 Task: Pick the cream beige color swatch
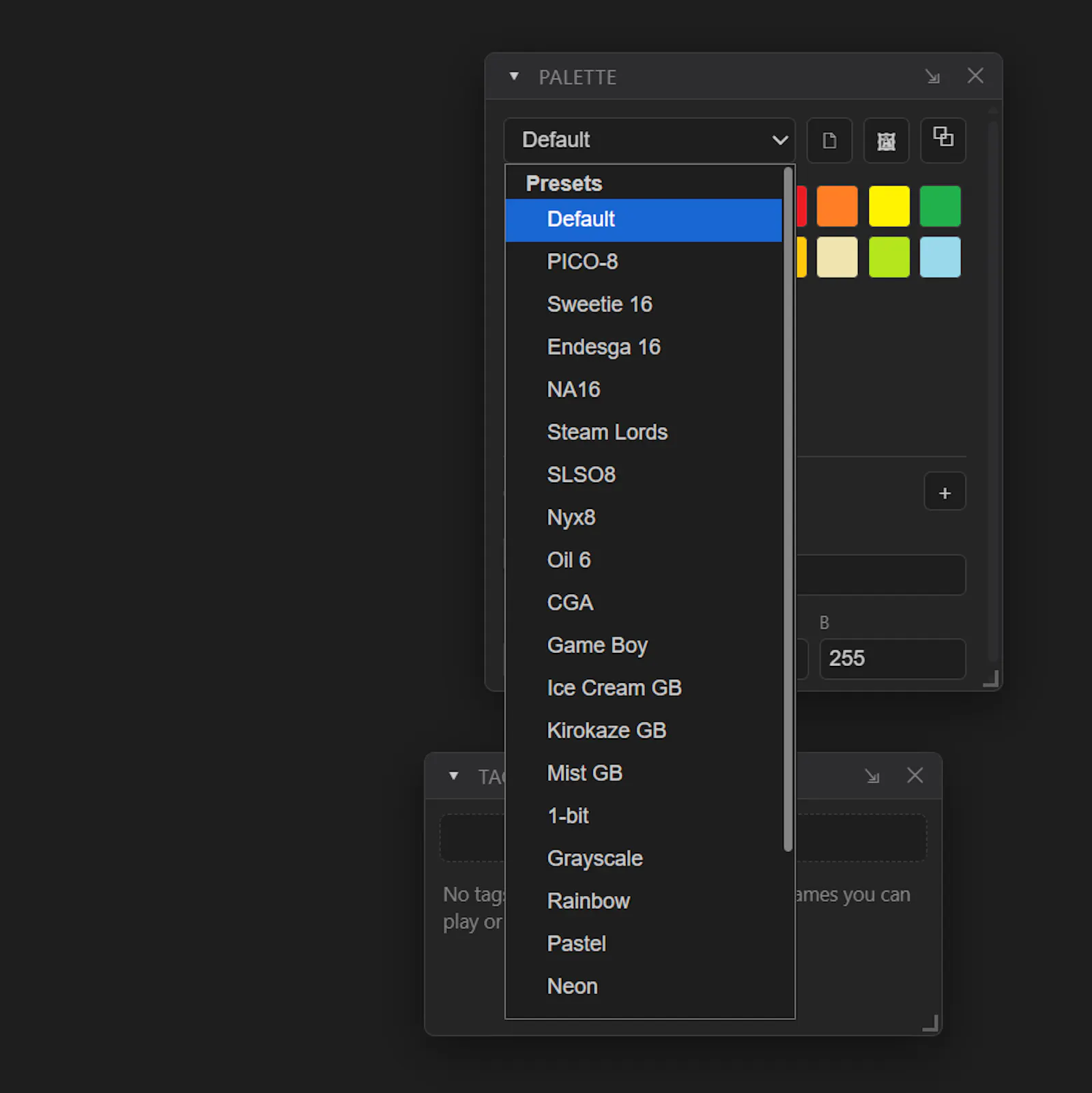point(837,257)
